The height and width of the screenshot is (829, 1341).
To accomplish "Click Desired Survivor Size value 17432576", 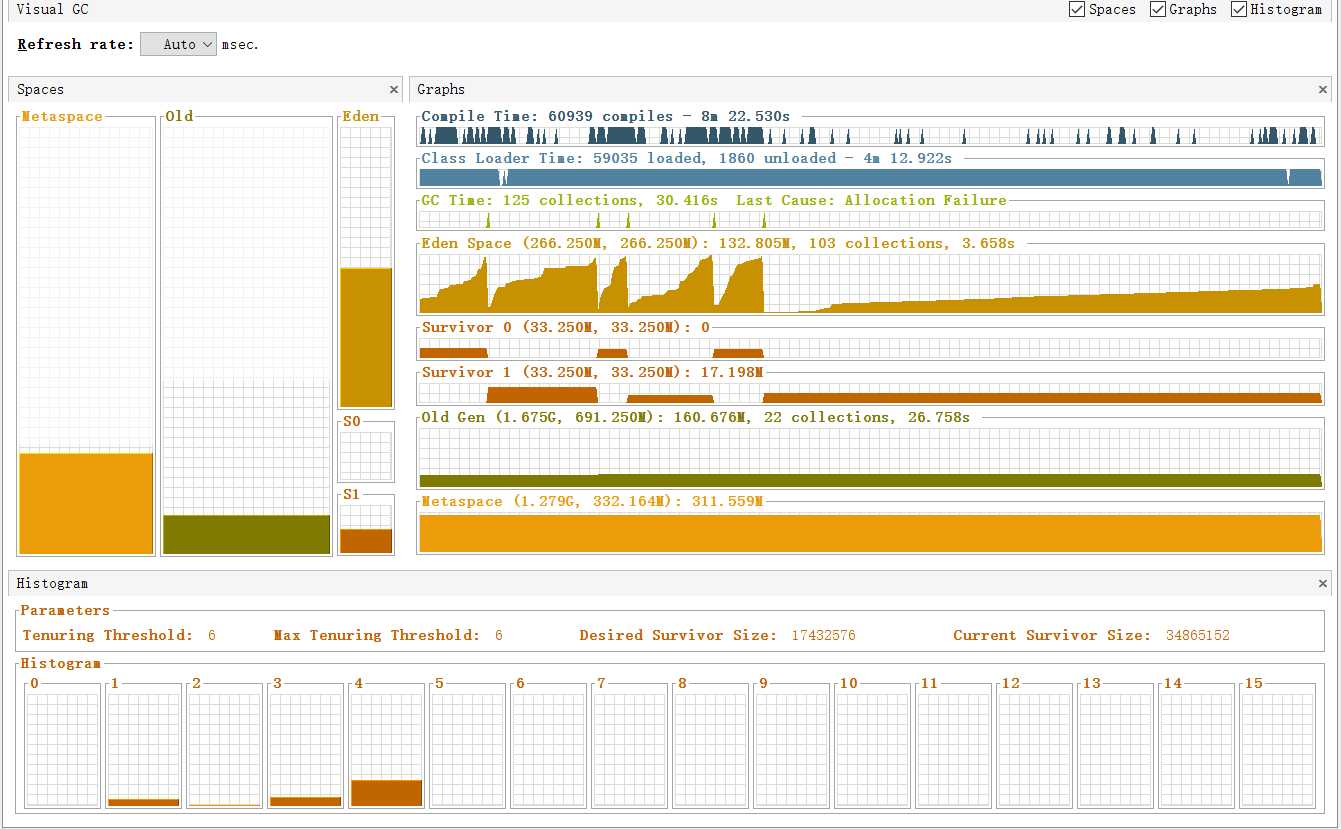I will coord(823,635).
